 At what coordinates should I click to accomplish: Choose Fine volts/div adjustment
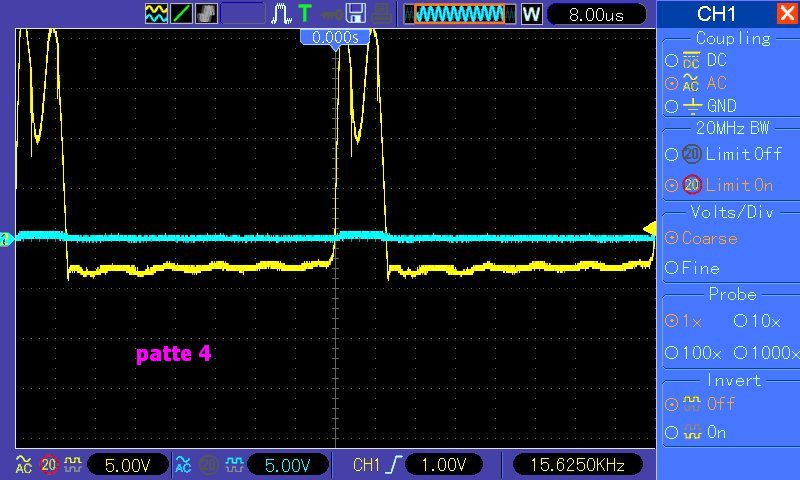click(671, 268)
